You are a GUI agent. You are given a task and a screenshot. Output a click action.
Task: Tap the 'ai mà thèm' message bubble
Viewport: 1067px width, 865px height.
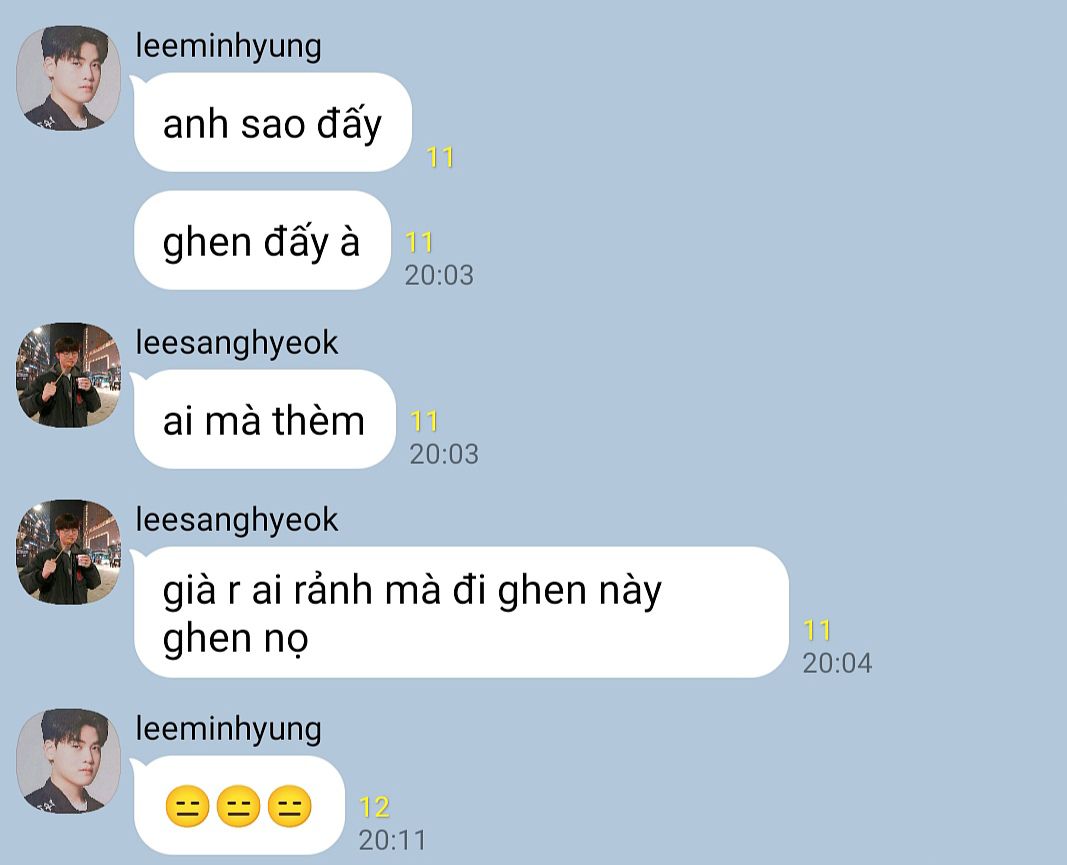pyautogui.click(x=265, y=419)
